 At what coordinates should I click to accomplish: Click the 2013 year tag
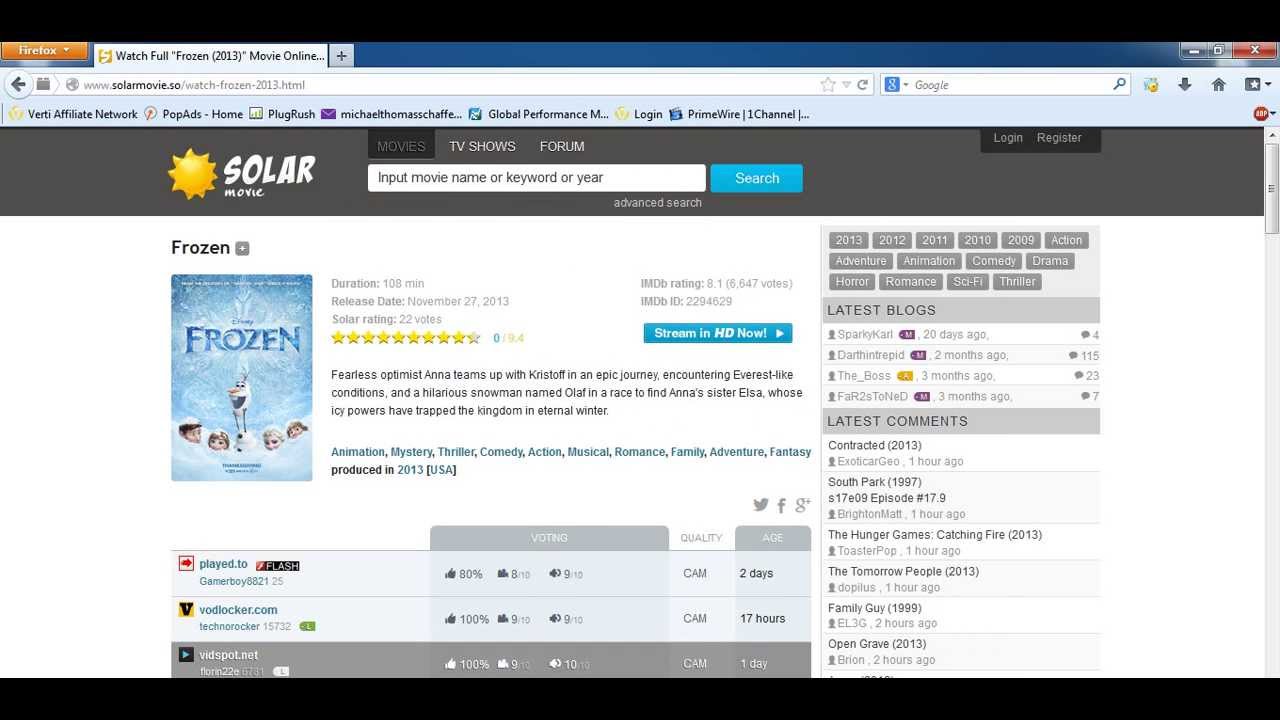click(849, 240)
